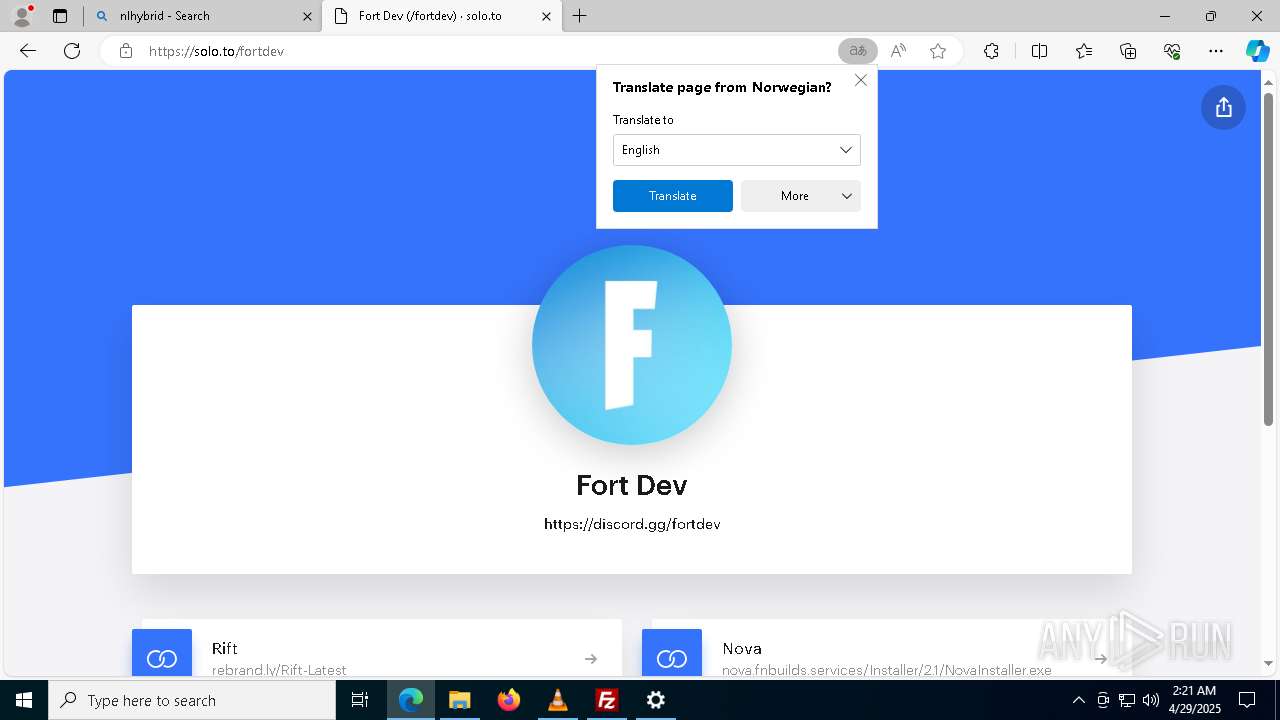1280x720 pixels.
Task: Click the taskbar search box
Action: [192, 700]
